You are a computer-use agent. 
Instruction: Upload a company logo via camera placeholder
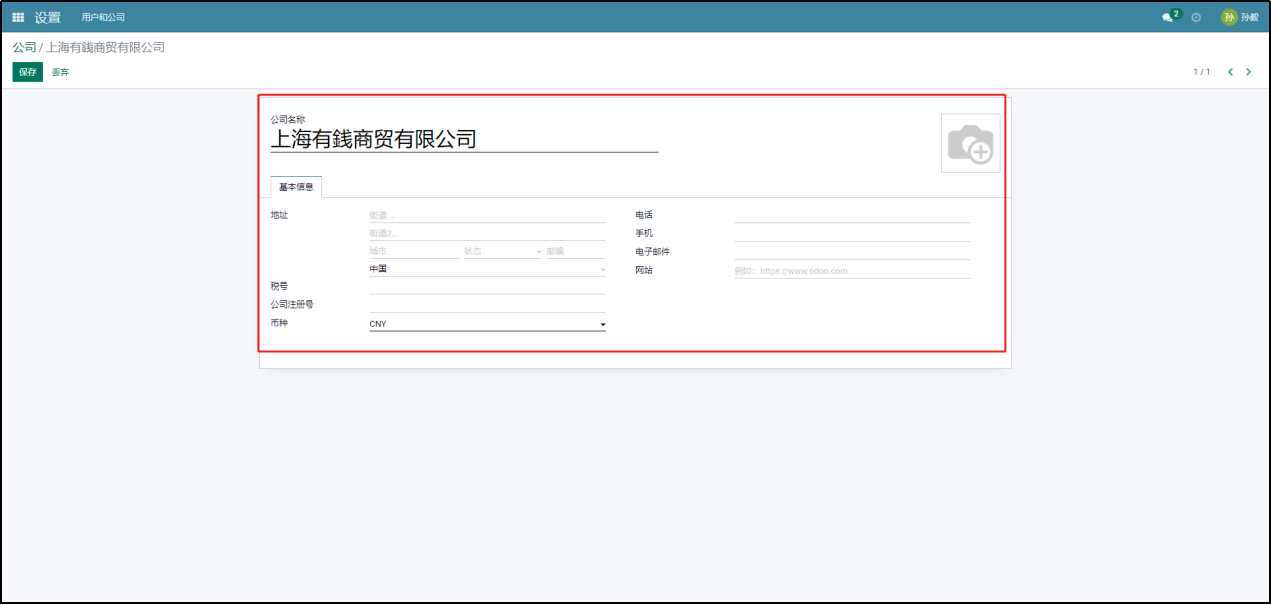point(970,143)
